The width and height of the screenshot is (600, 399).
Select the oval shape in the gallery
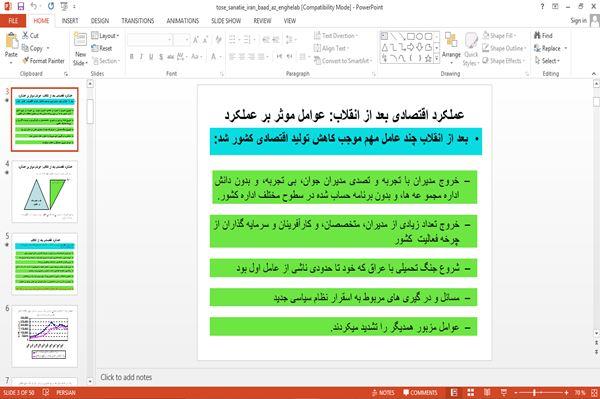point(420,36)
